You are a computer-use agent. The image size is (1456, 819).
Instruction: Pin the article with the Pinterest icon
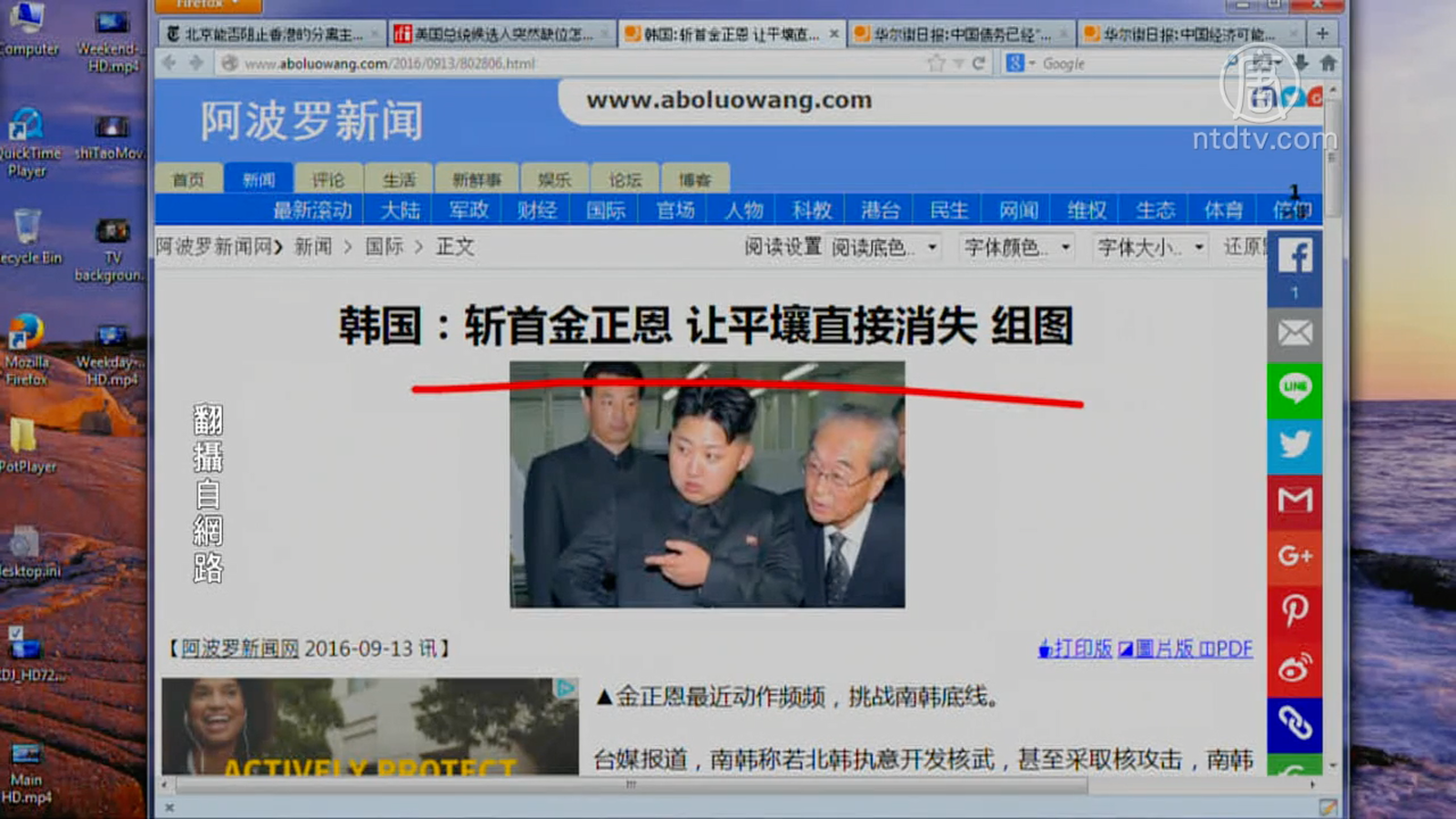[x=1294, y=611]
